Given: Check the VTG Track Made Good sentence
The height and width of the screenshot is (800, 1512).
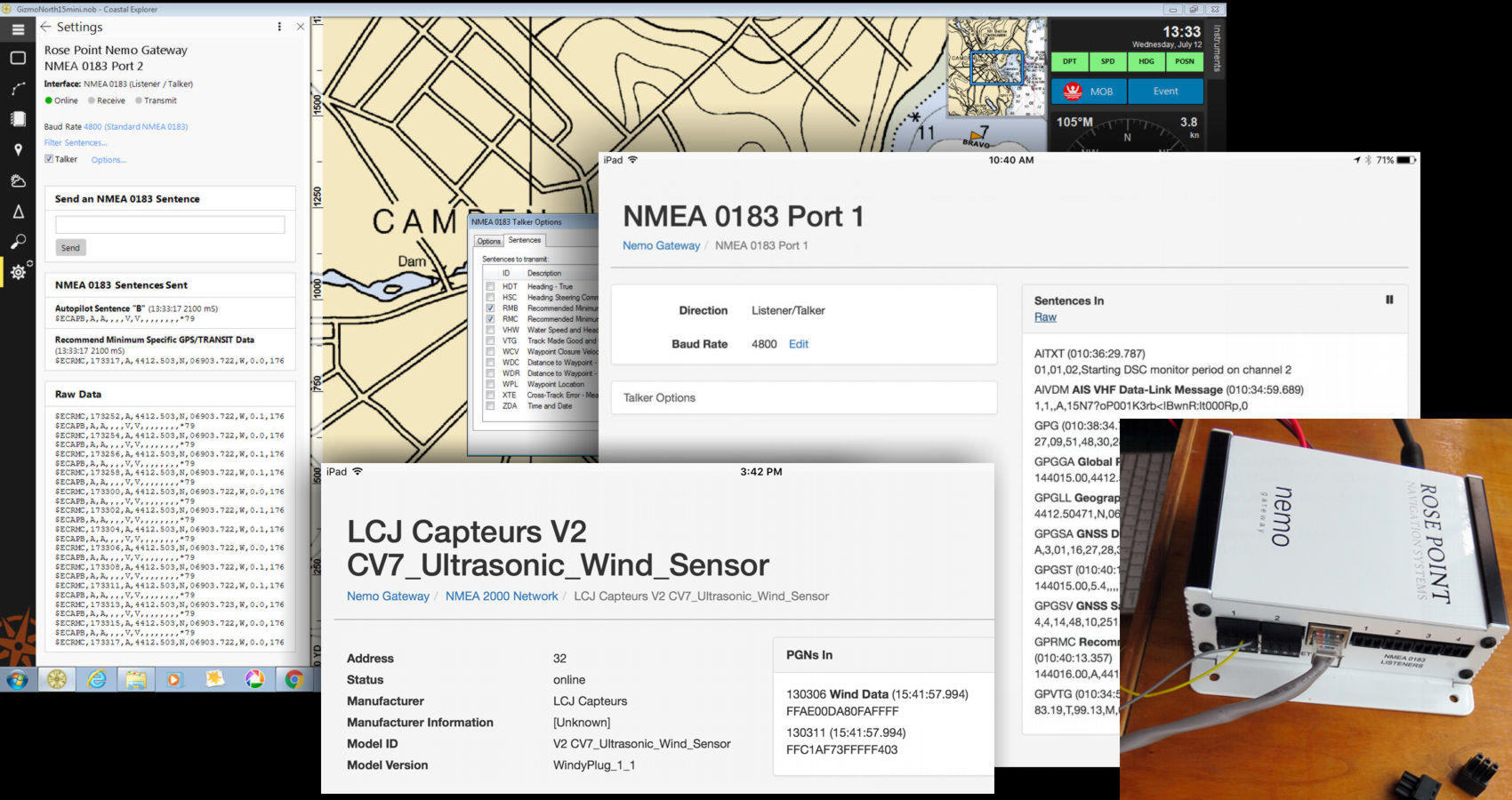Looking at the screenshot, I should [x=490, y=340].
